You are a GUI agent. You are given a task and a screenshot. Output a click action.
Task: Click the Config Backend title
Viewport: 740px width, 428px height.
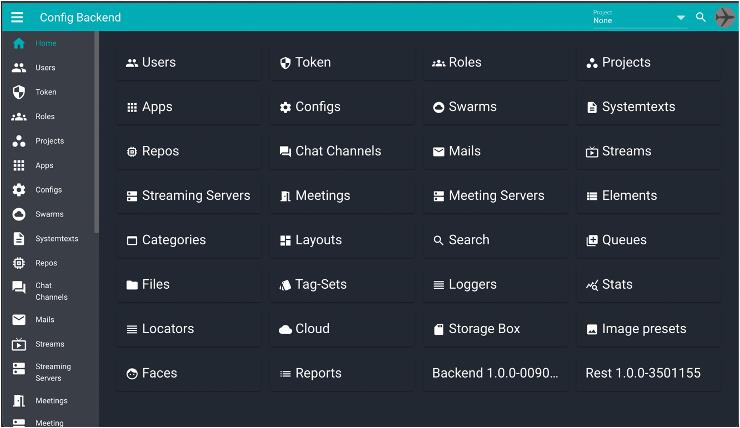pyautogui.click(x=80, y=17)
